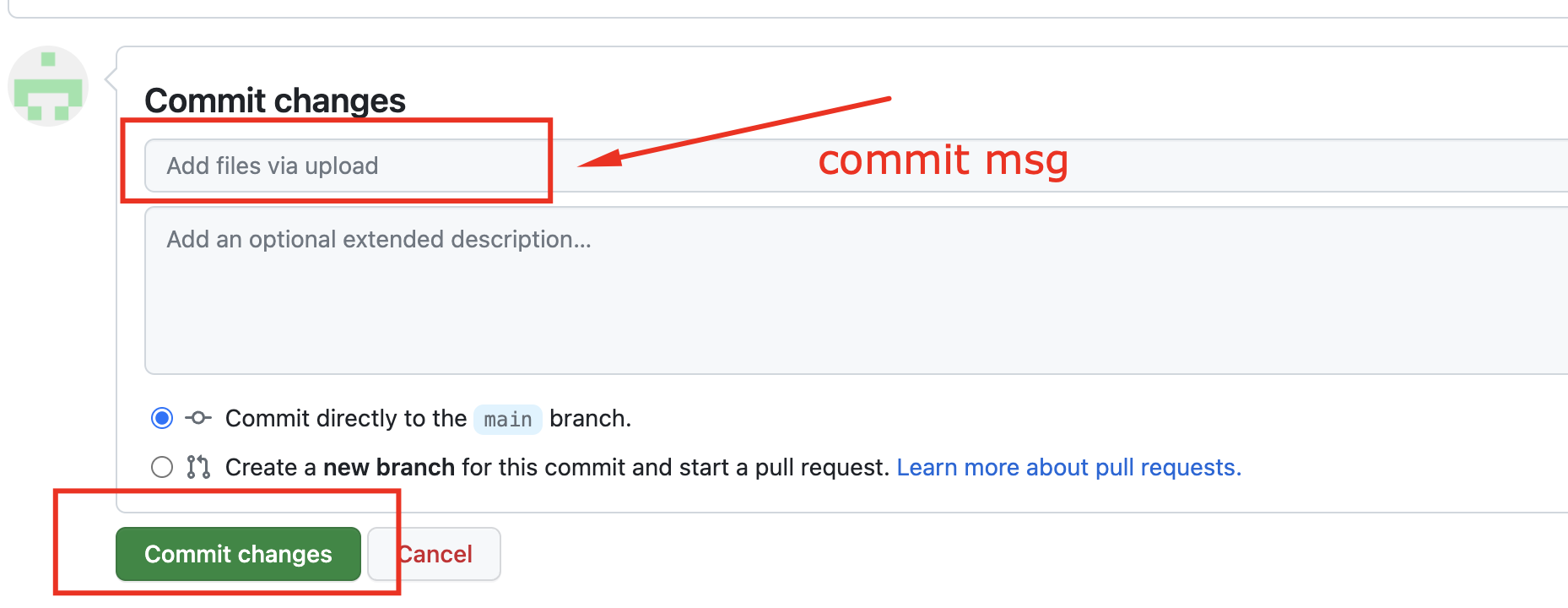Click the "Commit directly to the" label text

click(345, 419)
